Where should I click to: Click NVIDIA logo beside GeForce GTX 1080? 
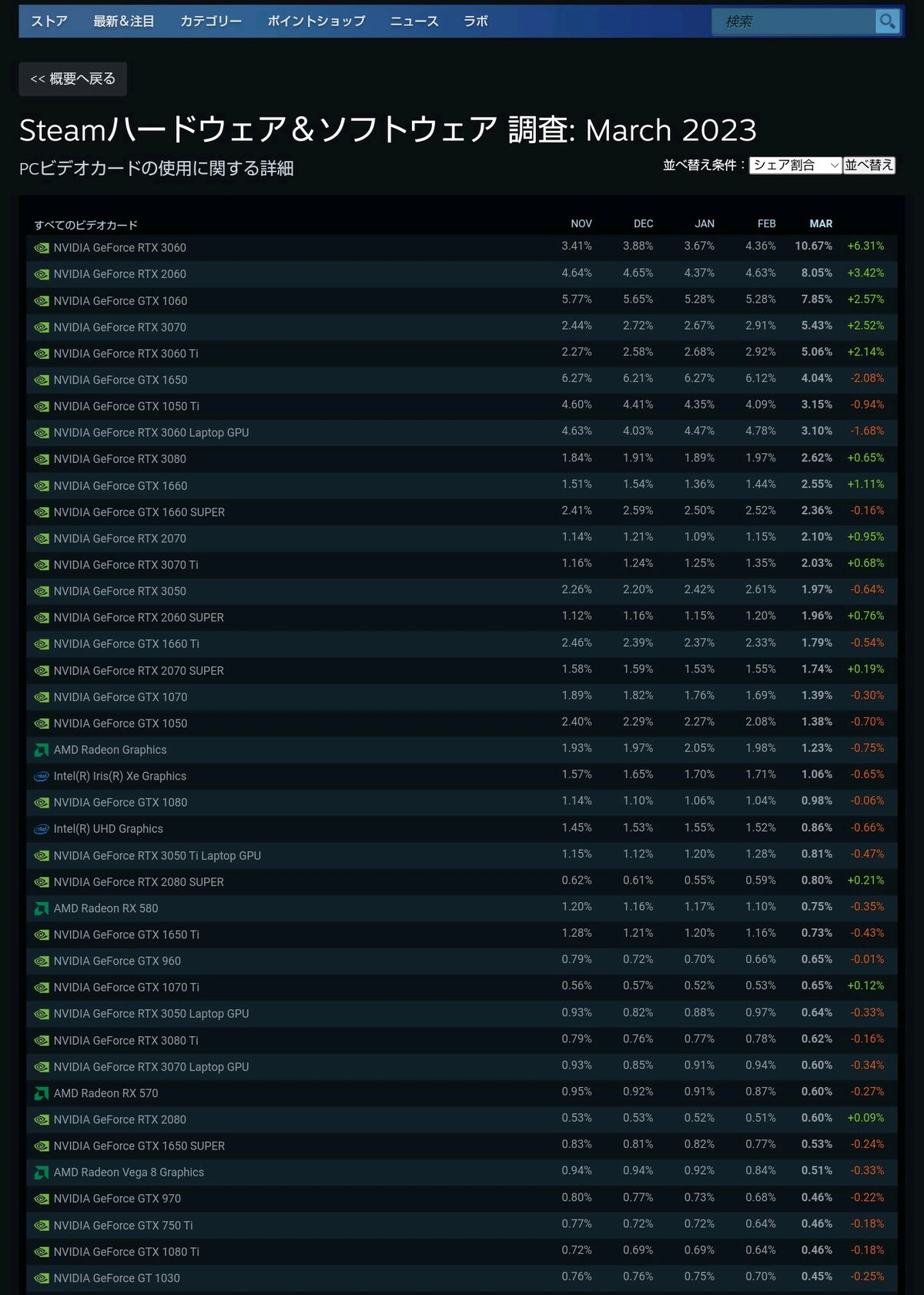42,803
